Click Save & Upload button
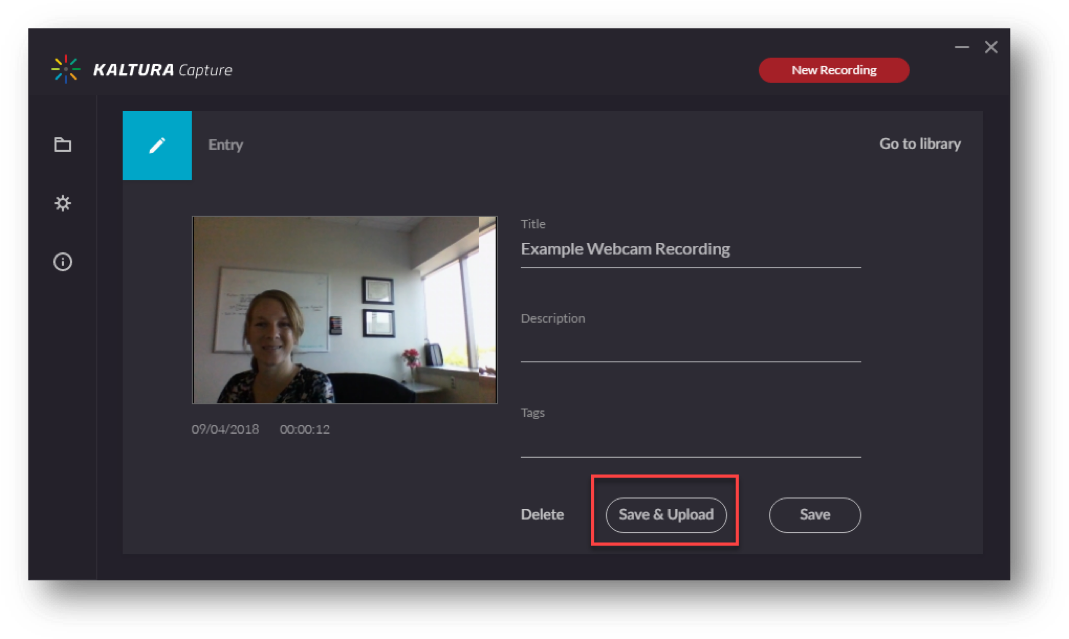 point(666,515)
